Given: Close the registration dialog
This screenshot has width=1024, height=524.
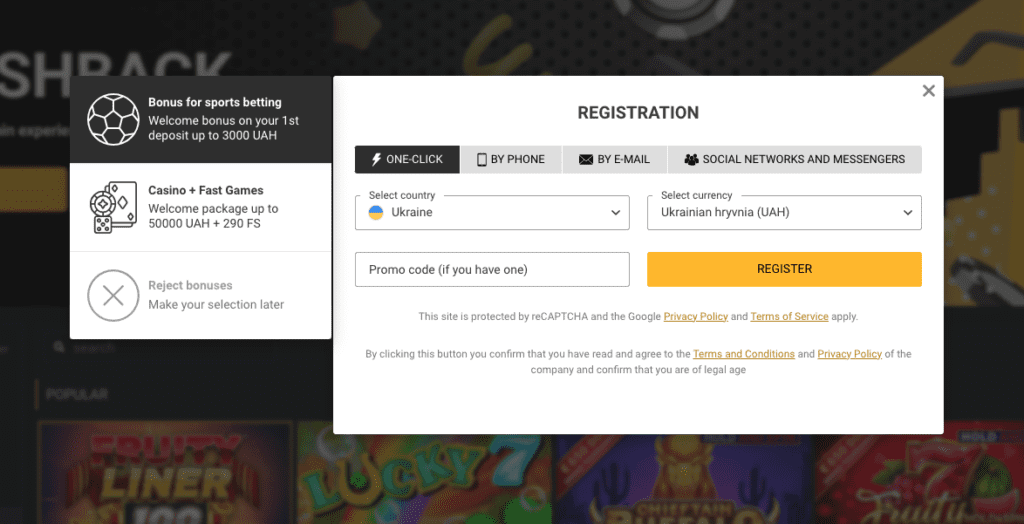Looking at the screenshot, I should pos(928,91).
